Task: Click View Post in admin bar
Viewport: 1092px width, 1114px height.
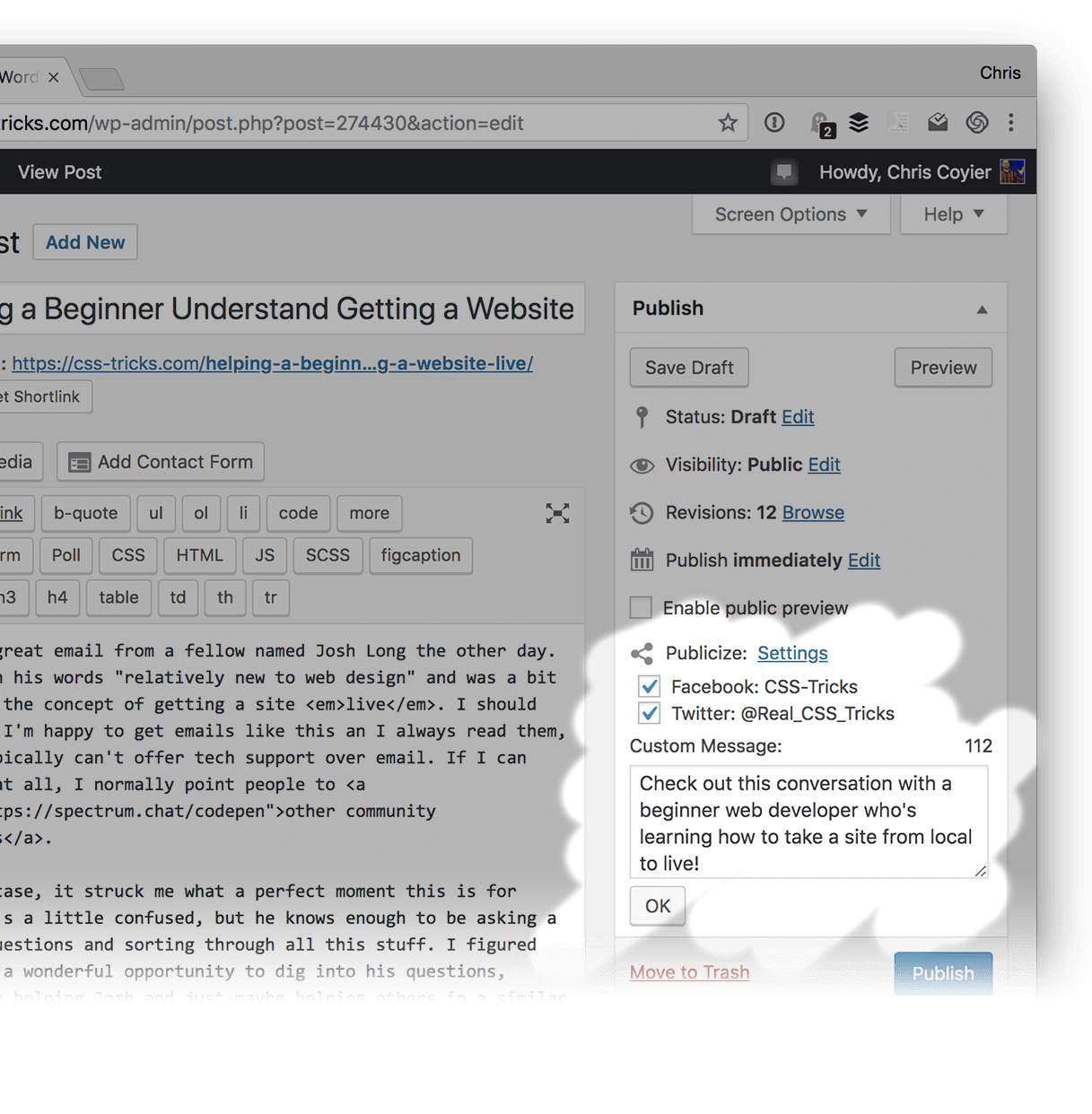Action: click(x=59, y=172)
